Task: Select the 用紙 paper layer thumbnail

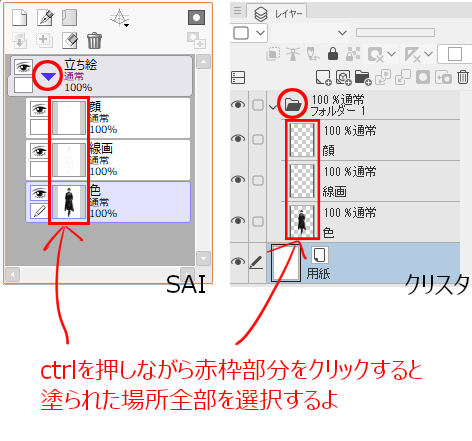Action: 286,263
